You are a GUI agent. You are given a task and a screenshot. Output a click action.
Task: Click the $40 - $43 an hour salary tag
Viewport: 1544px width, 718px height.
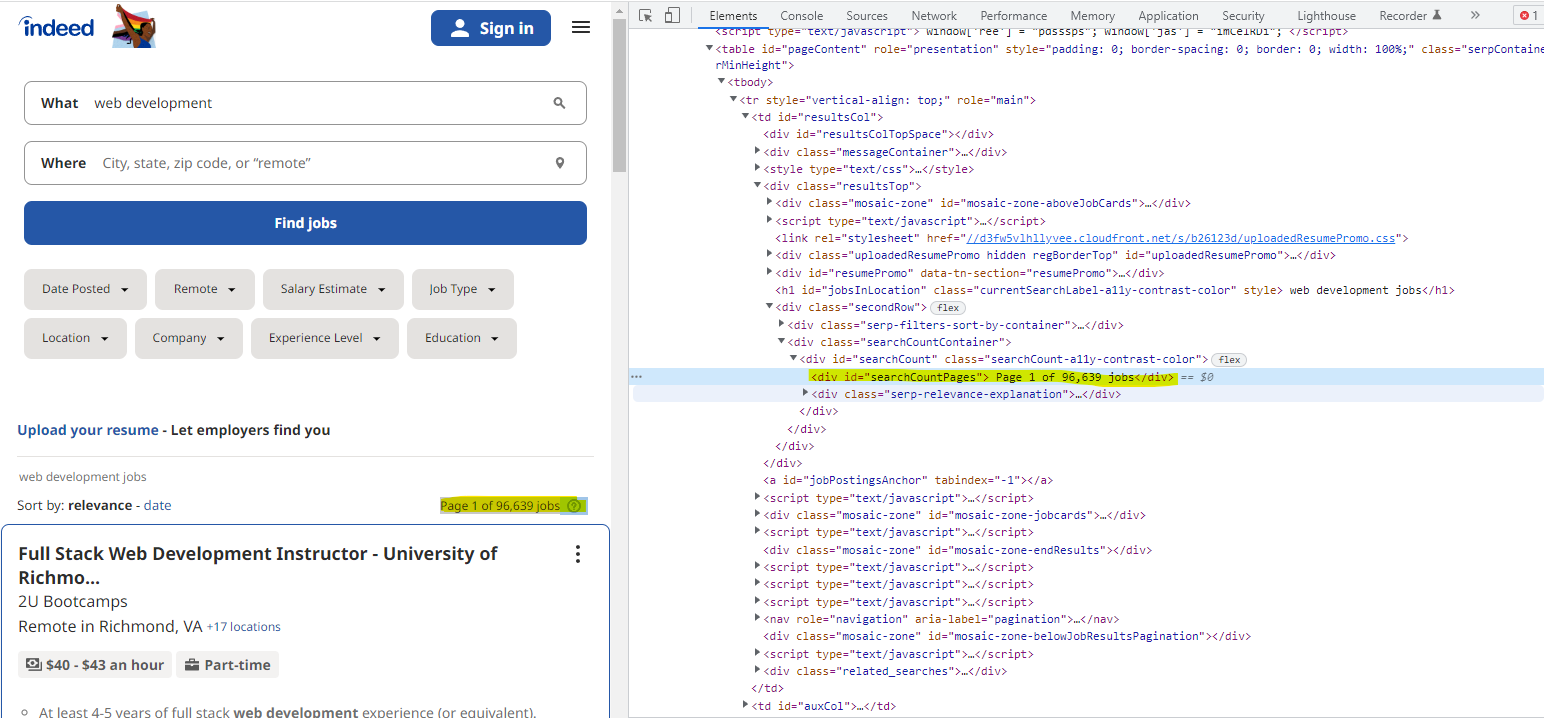95,665
